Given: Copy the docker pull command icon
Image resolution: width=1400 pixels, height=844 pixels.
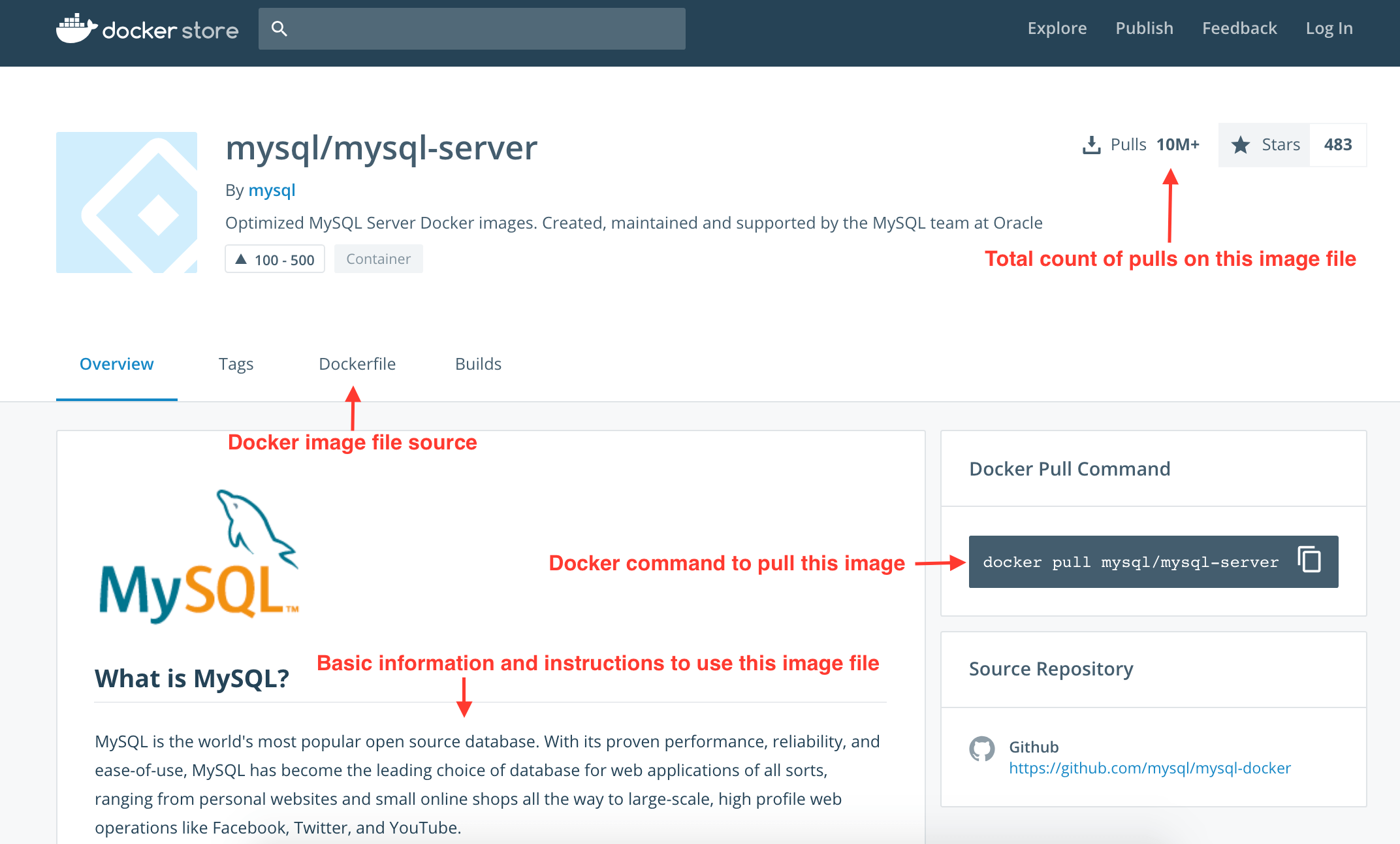Looking at the screenshot, I should (x=1309, y=560).
